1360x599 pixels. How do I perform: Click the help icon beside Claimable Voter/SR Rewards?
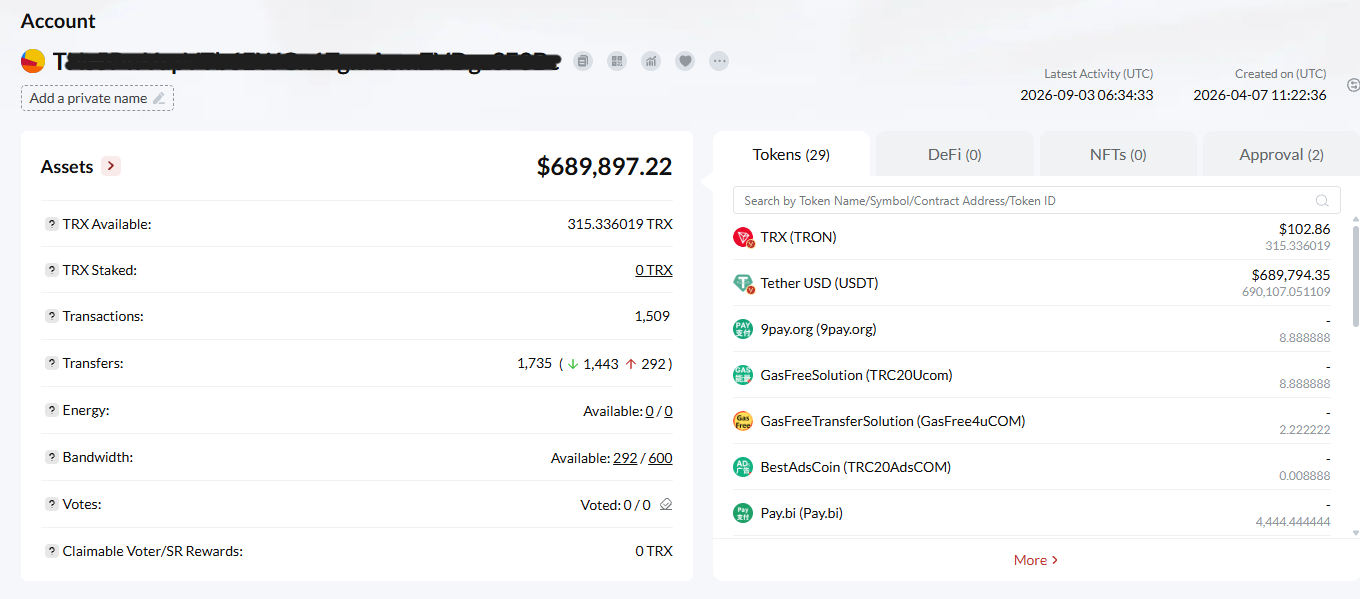(51, 551)
